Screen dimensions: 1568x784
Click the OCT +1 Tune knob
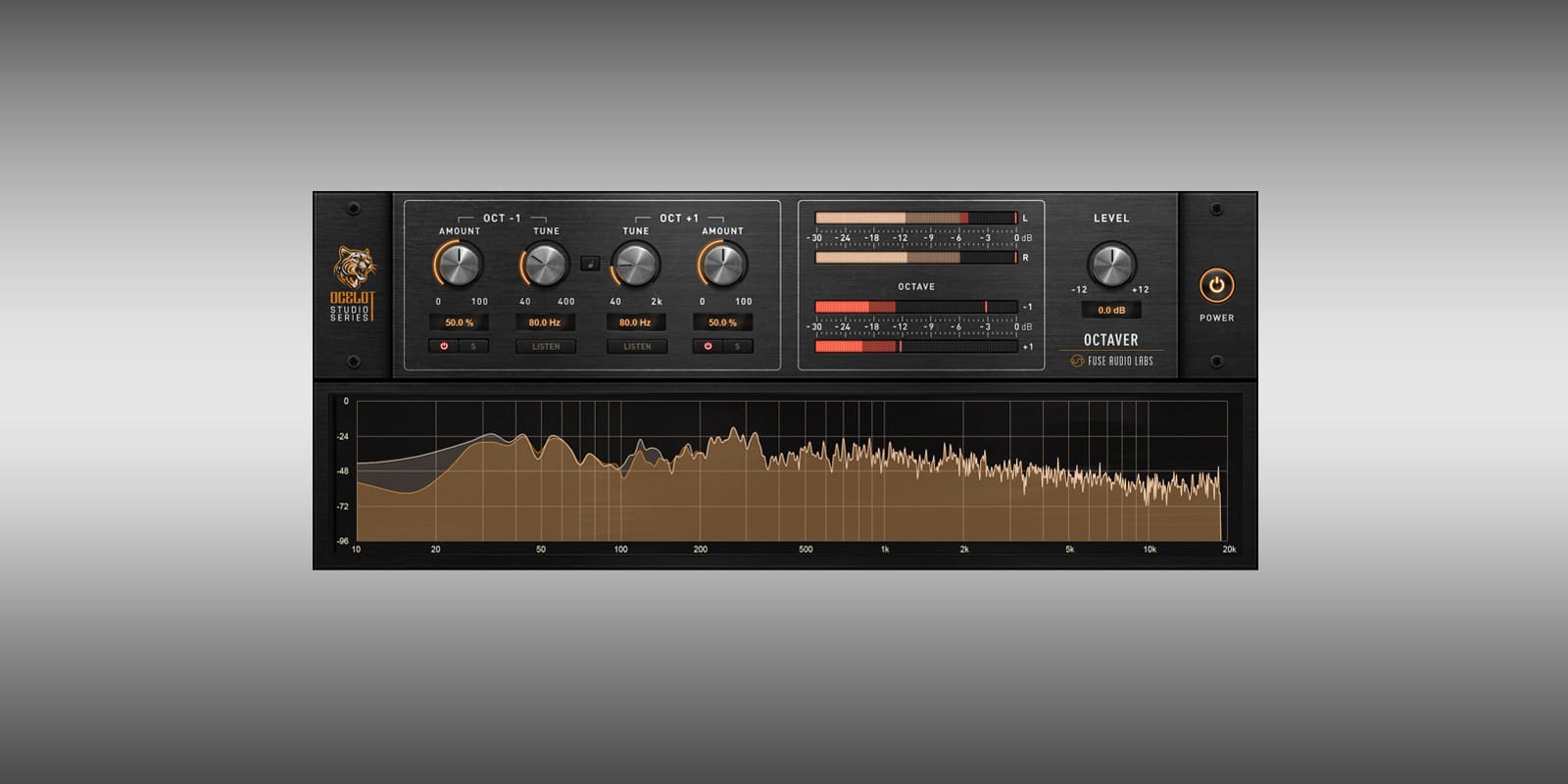coord(636,264)
